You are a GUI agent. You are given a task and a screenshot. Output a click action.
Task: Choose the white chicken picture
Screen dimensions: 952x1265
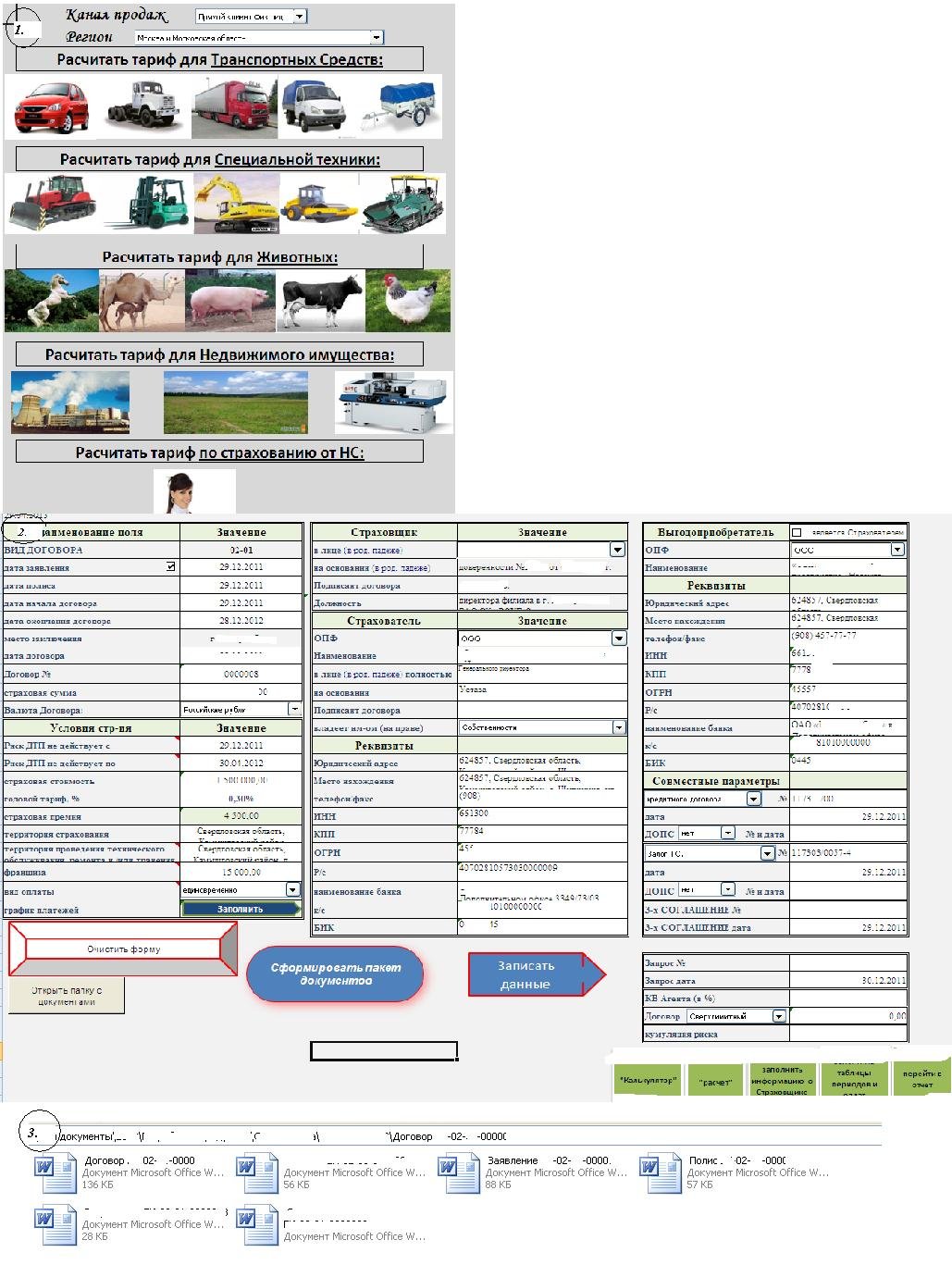(408, 300)
